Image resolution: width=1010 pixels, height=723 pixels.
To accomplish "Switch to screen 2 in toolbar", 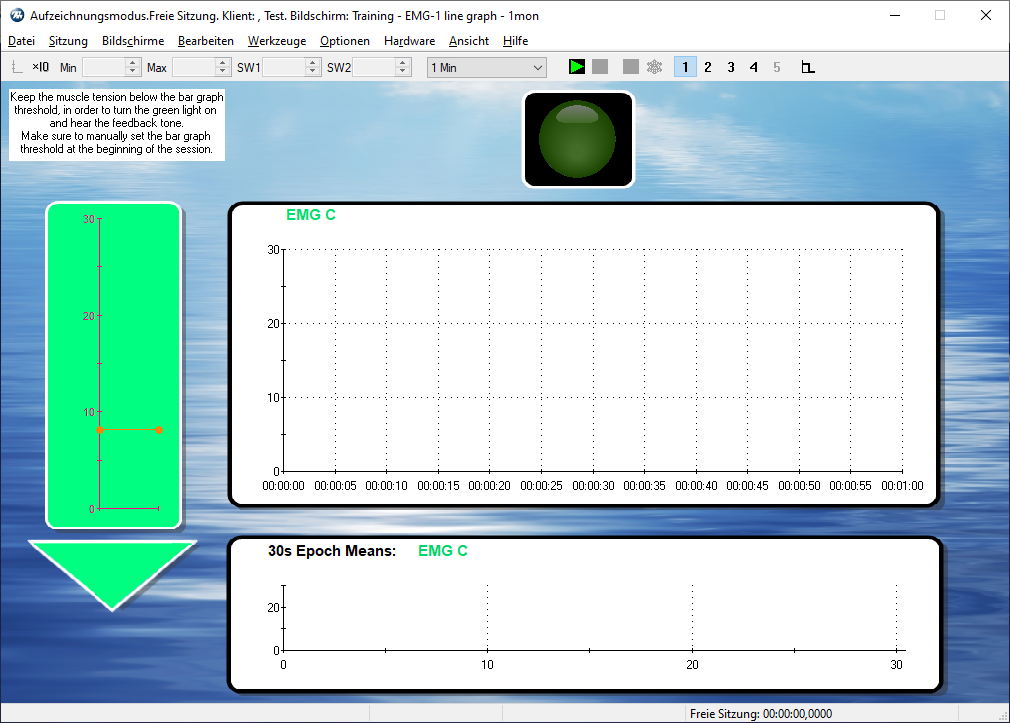I will click(x=708, y=67).
